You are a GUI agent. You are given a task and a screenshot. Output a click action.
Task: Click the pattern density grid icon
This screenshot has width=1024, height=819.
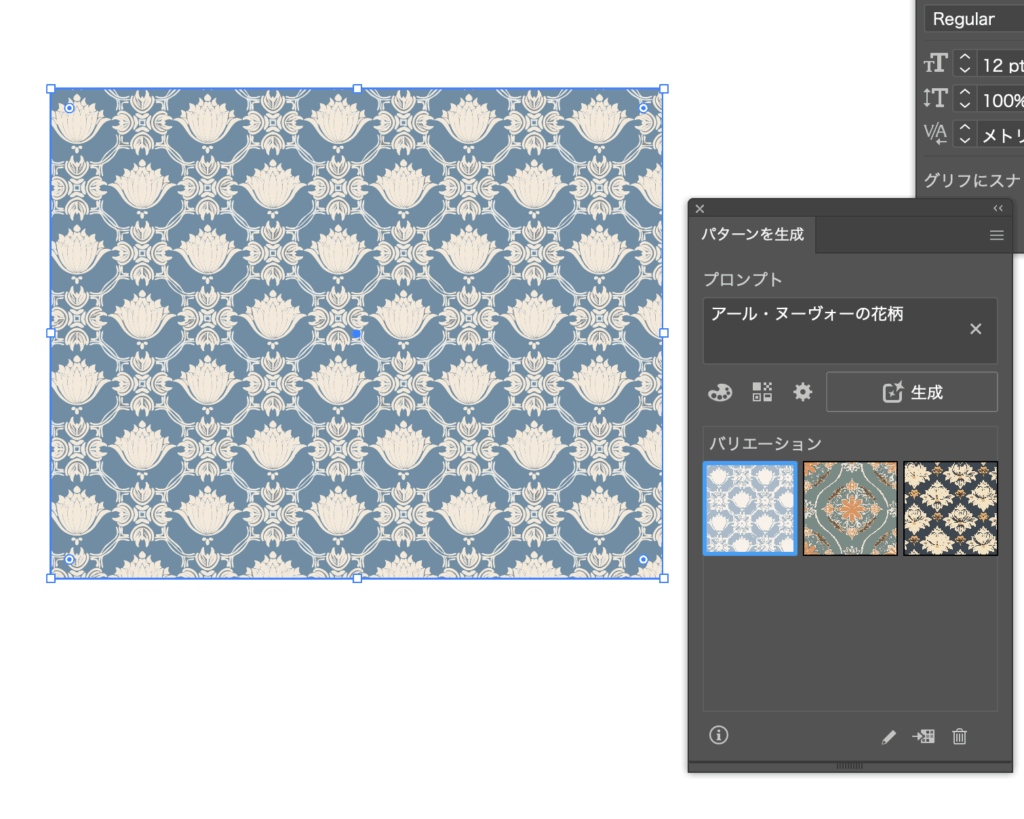[x=762, y=392]
